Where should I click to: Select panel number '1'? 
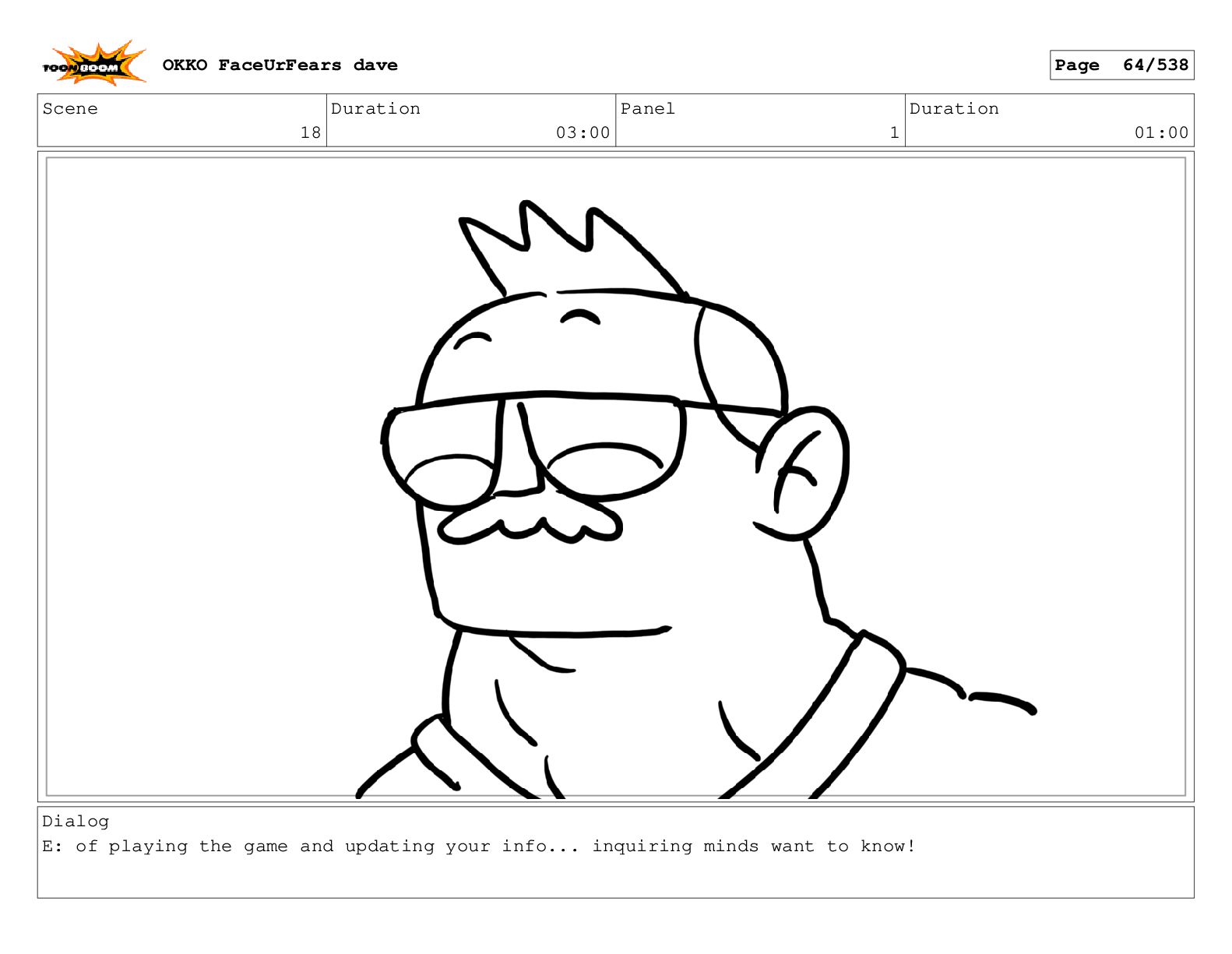click(x=895, y=132)
